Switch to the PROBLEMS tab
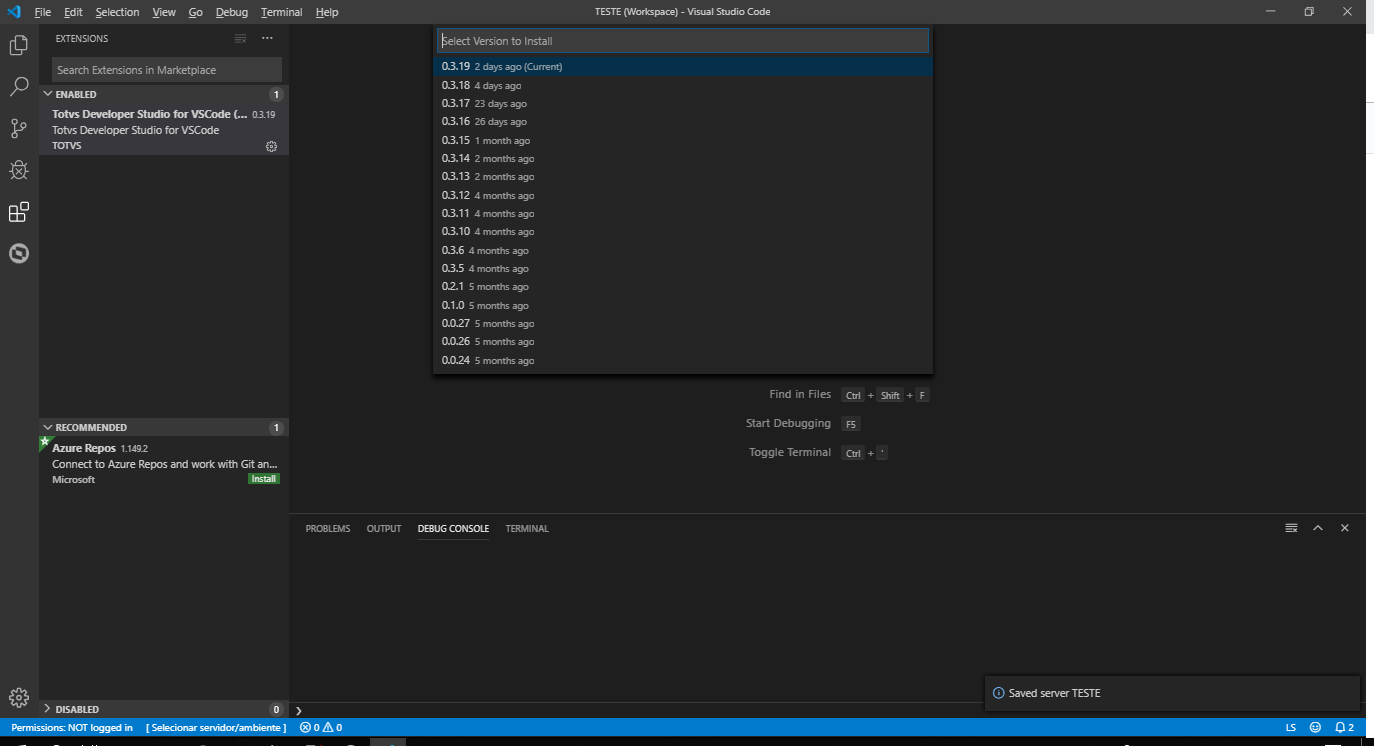This screenshot has height=746, width=1374. (328, 528)
